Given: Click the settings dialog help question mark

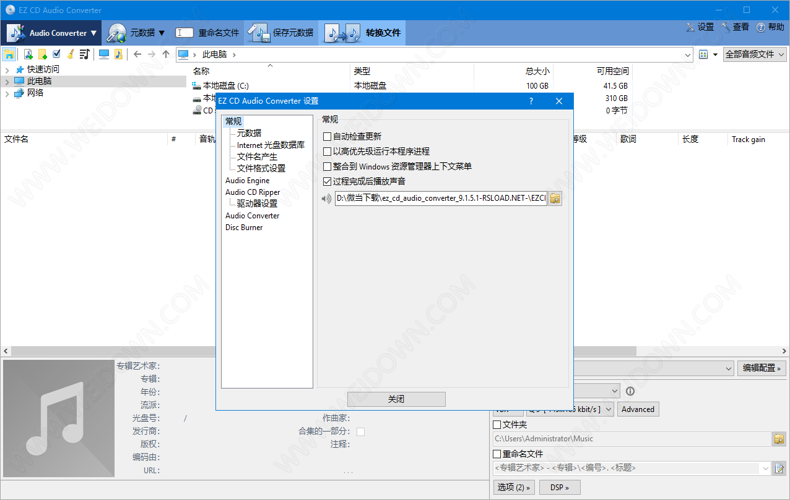Looking at the screenshot, I should (531, 101).
